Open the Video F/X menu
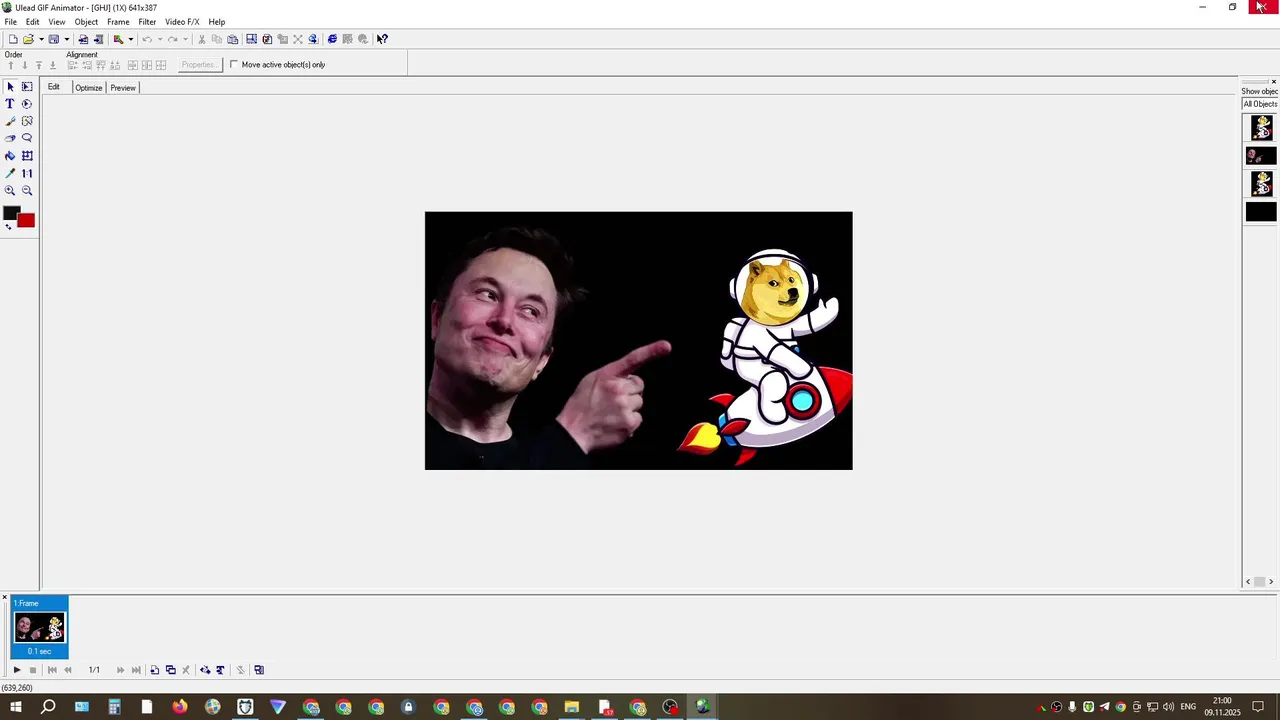The height and width of the screenshot is (720, 1280). point(182,22)
